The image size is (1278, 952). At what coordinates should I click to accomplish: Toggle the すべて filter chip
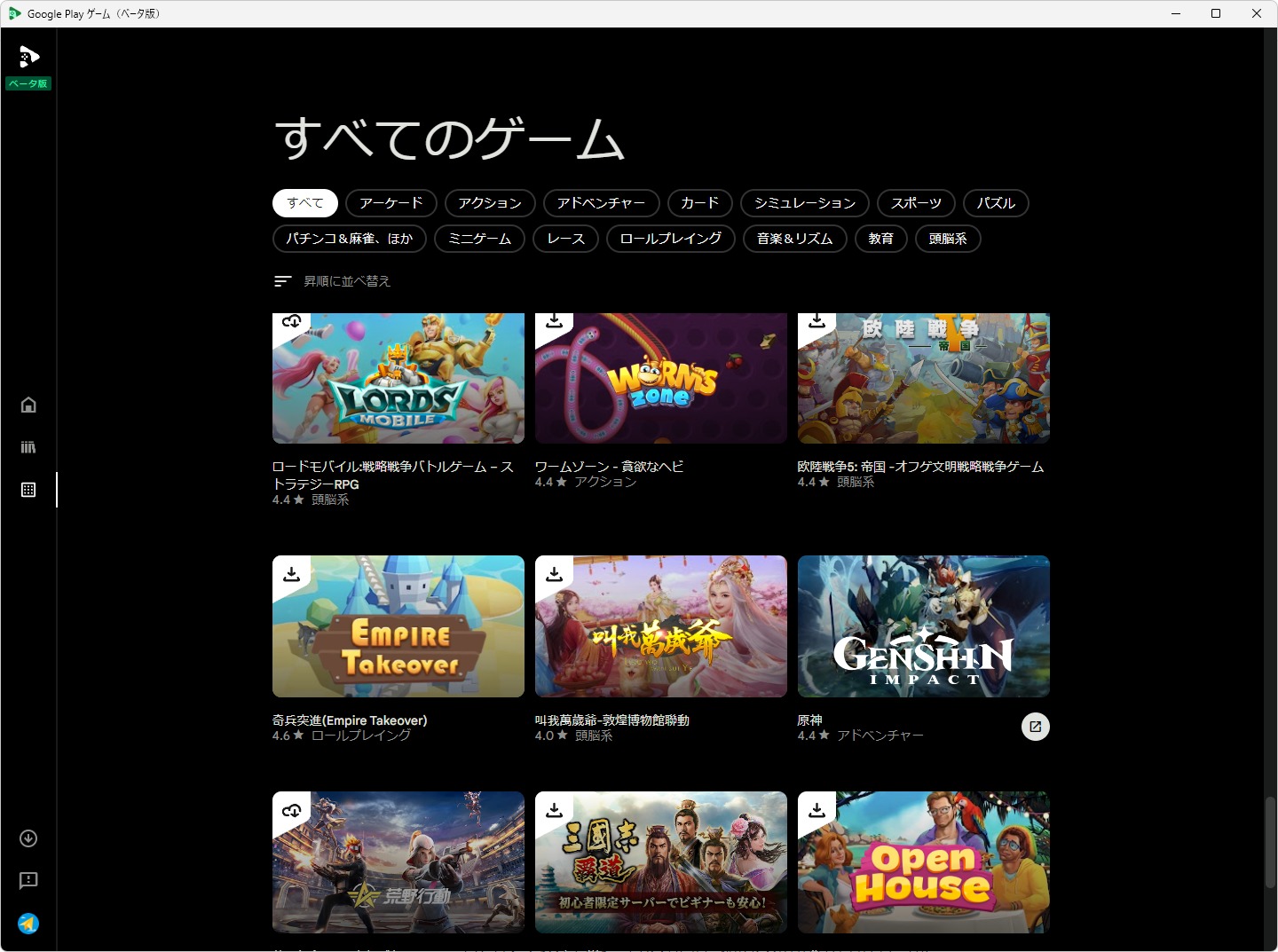[304, 203]
